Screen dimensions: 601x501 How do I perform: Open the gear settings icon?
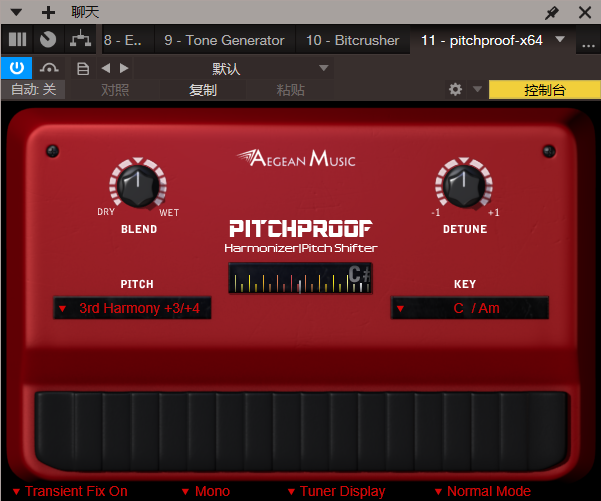[x=455, y=90]
